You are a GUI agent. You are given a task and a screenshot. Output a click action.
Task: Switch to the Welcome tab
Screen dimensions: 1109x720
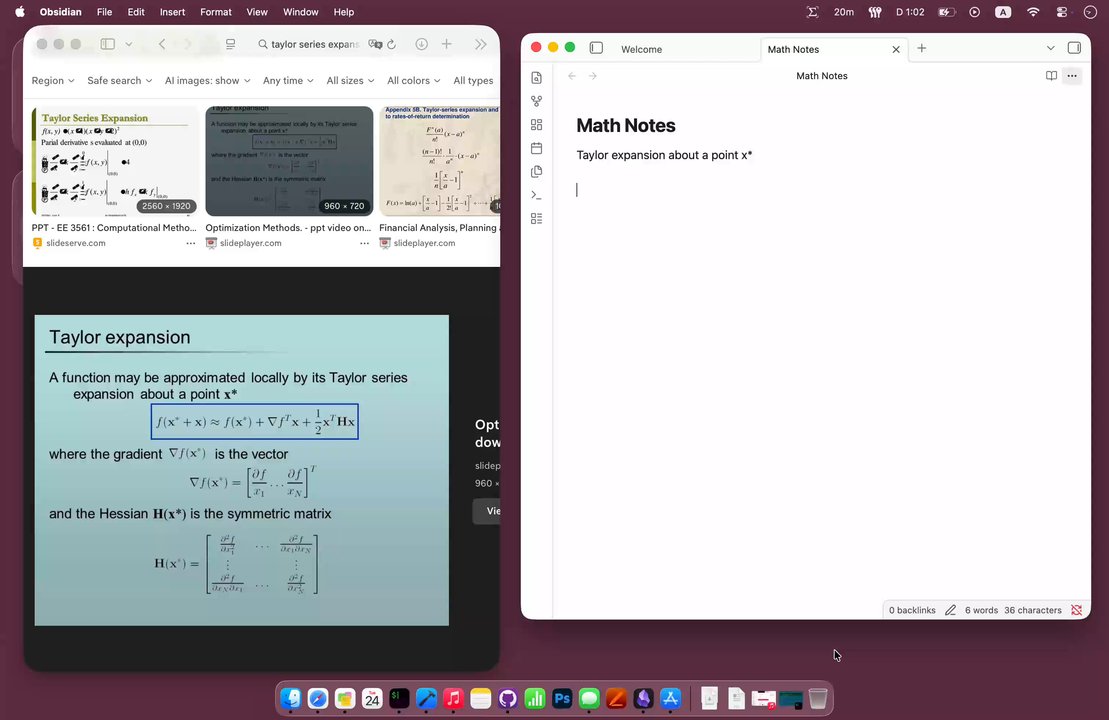[x=641, y=49]
